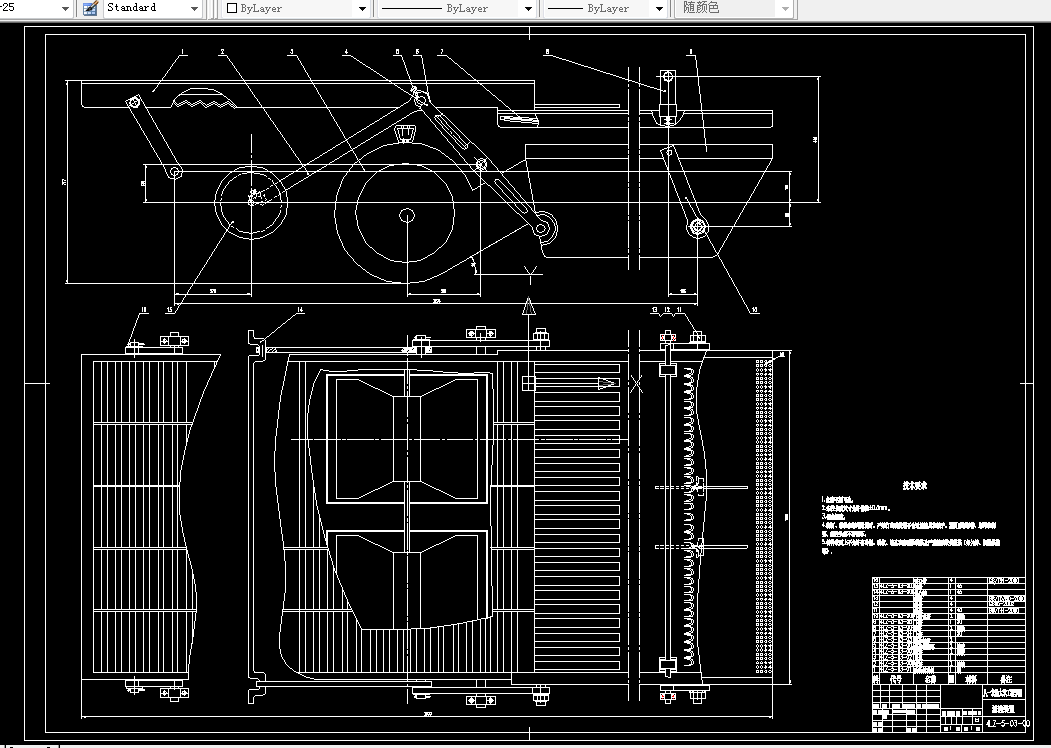Viewport: 1051px width, 748px height.
Task: Expand the ByLayer lineweight dropdown
Action: [659, 9]
